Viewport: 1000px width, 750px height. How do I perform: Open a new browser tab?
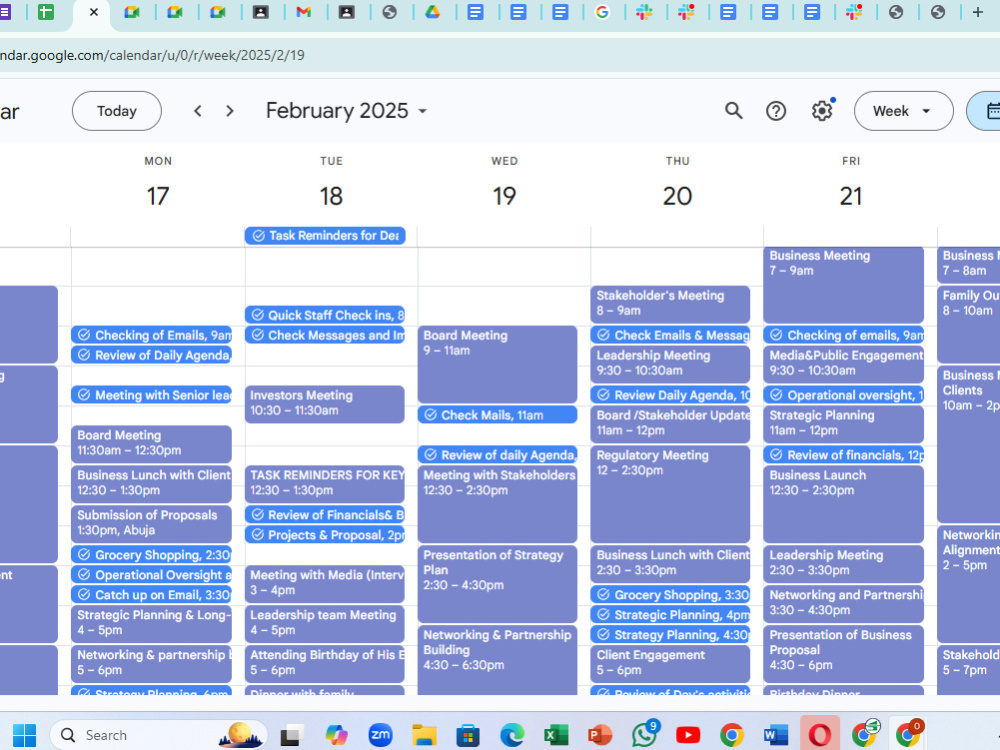tap(977, 12)
